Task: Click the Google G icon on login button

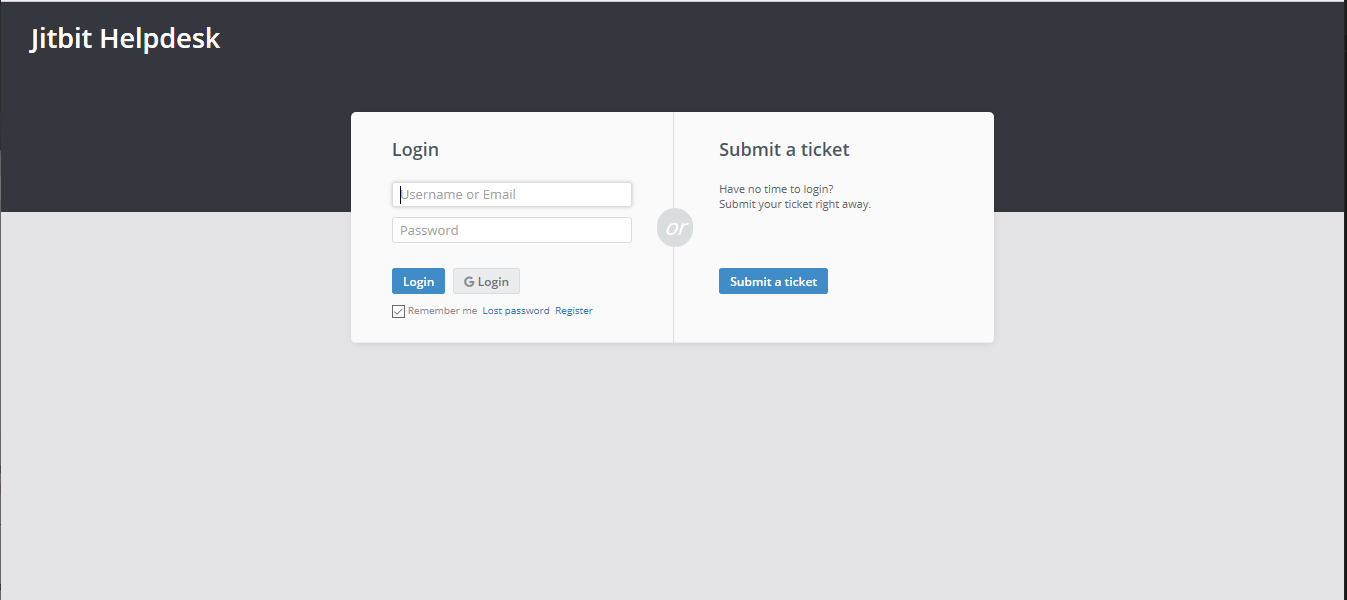Action: point(469,282)
